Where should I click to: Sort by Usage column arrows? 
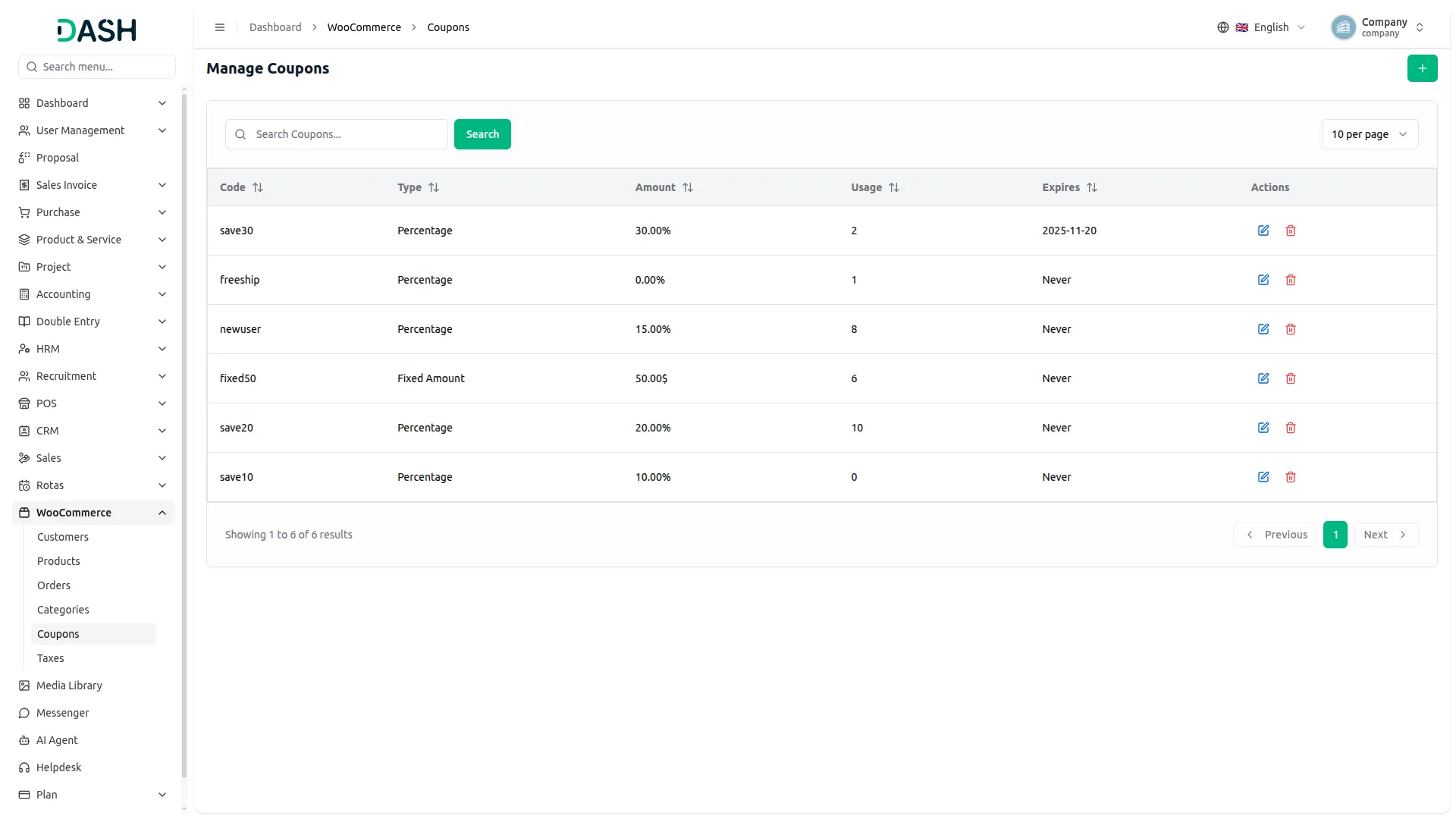tap(894, 187)
